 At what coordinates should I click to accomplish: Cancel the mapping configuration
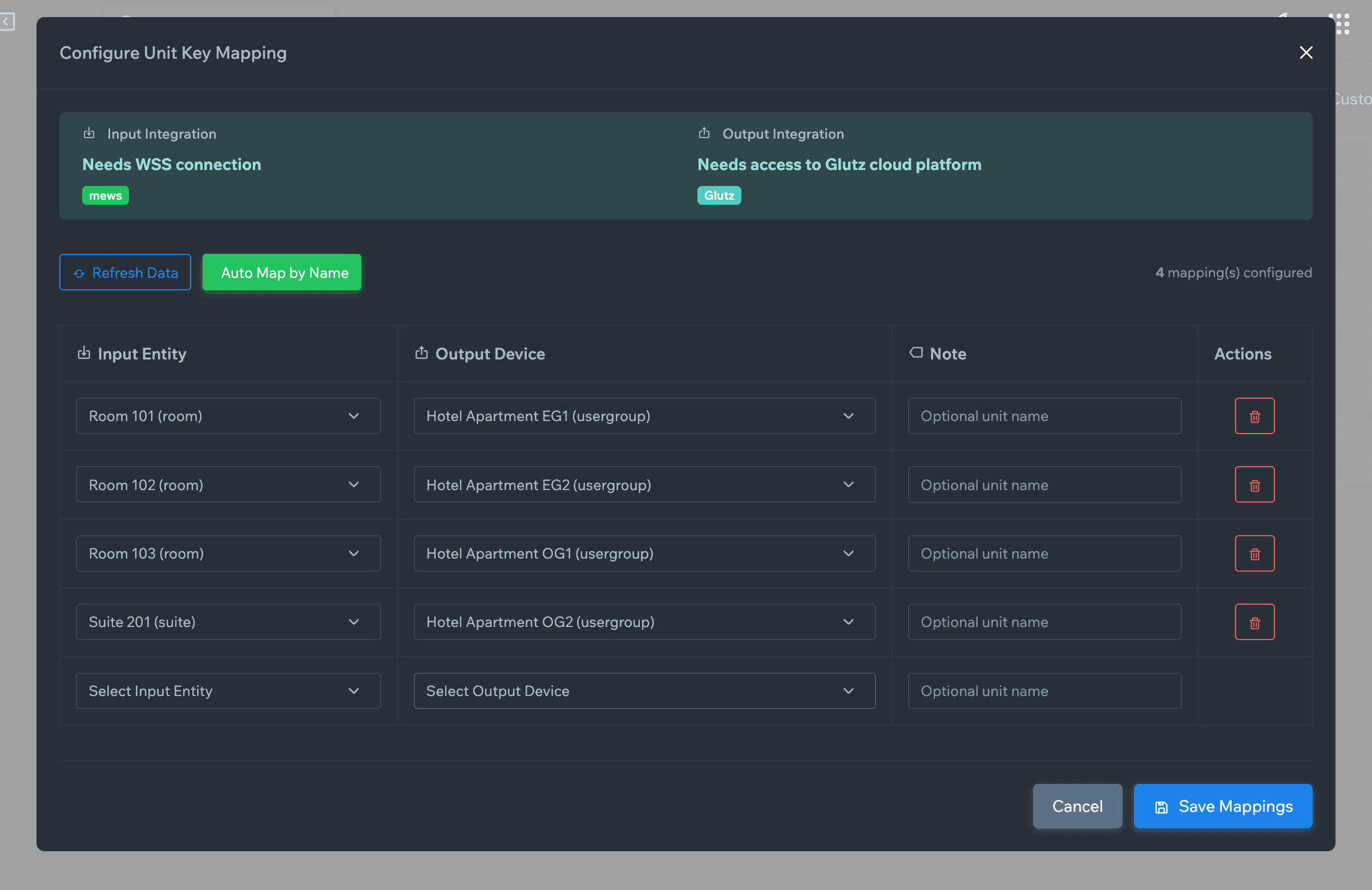[1076, 806]
